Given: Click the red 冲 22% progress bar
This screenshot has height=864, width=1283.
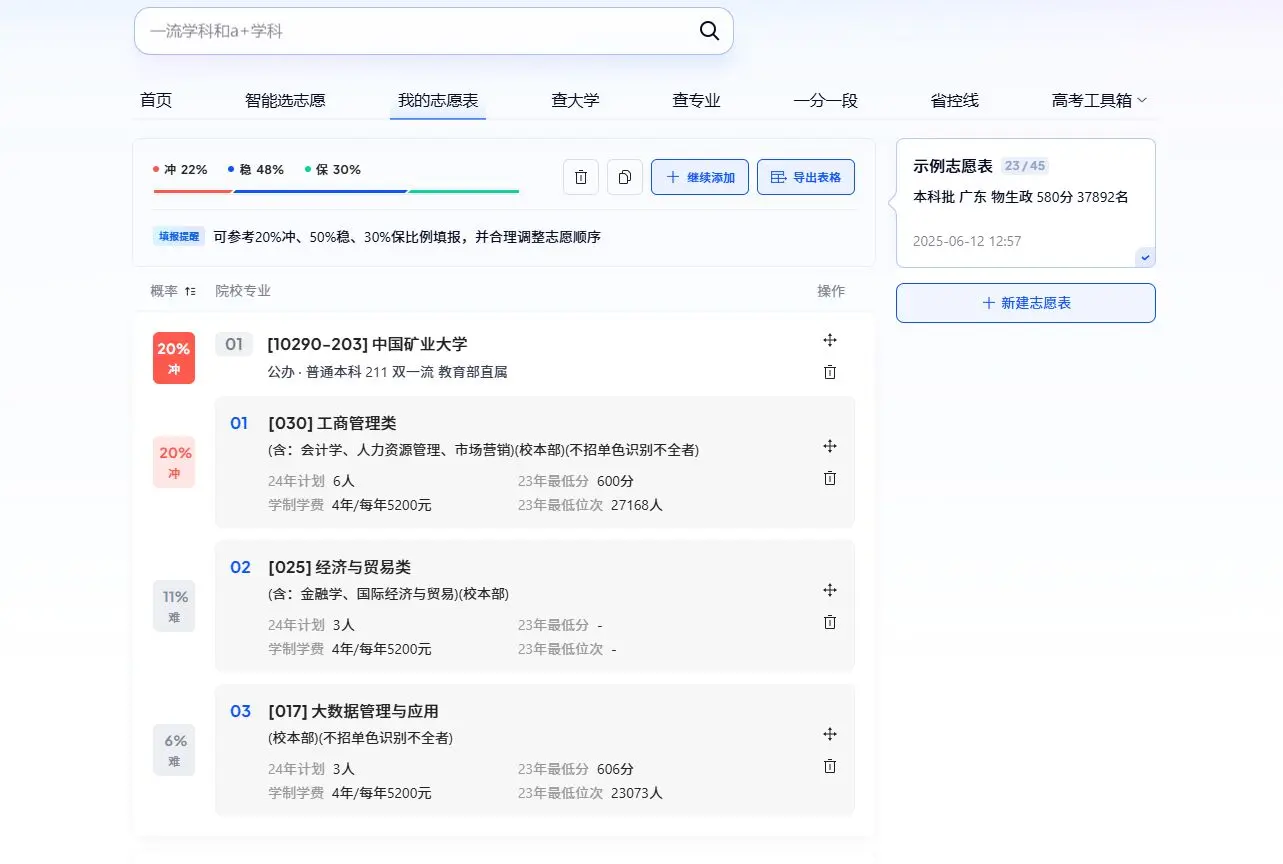Looking at the screenshot, I should click(192, 190).
